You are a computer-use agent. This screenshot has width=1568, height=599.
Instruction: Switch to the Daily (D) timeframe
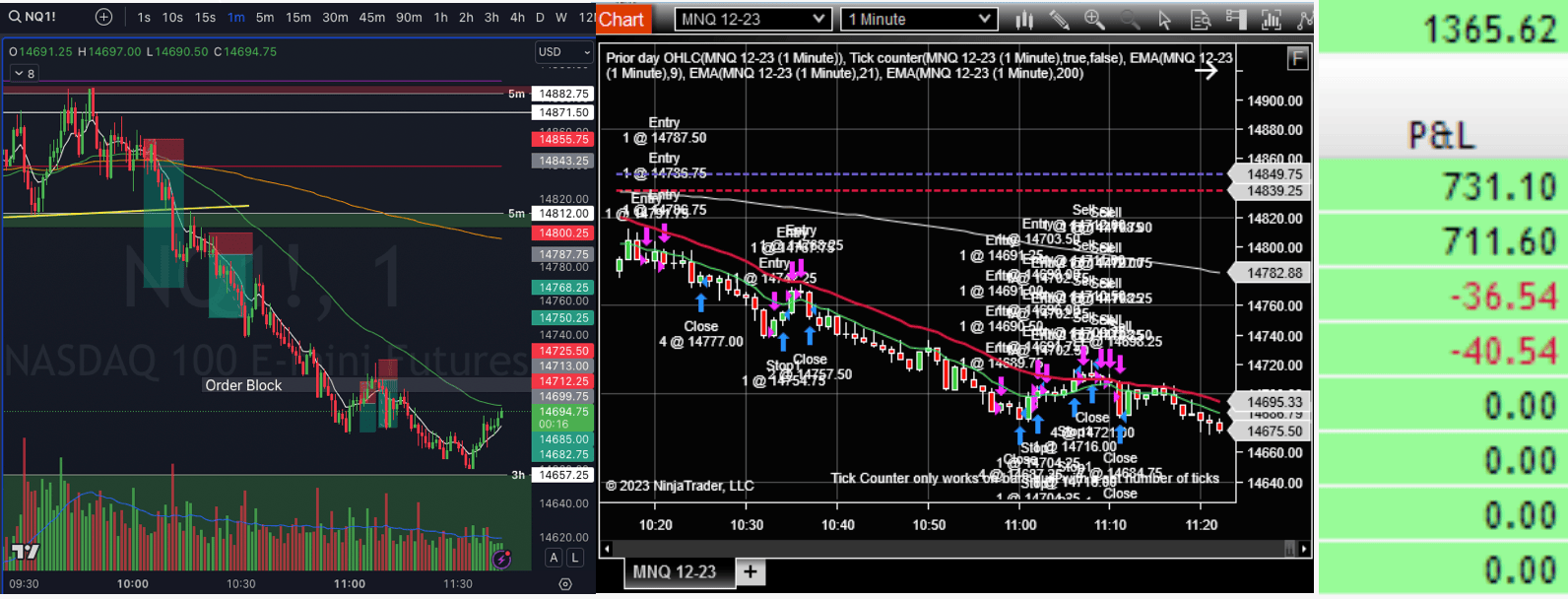coord(540,18)
